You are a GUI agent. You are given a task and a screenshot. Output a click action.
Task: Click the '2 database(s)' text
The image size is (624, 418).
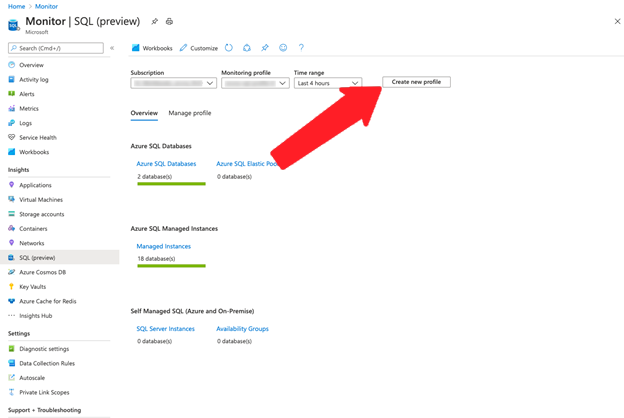(x=155, y=176)
